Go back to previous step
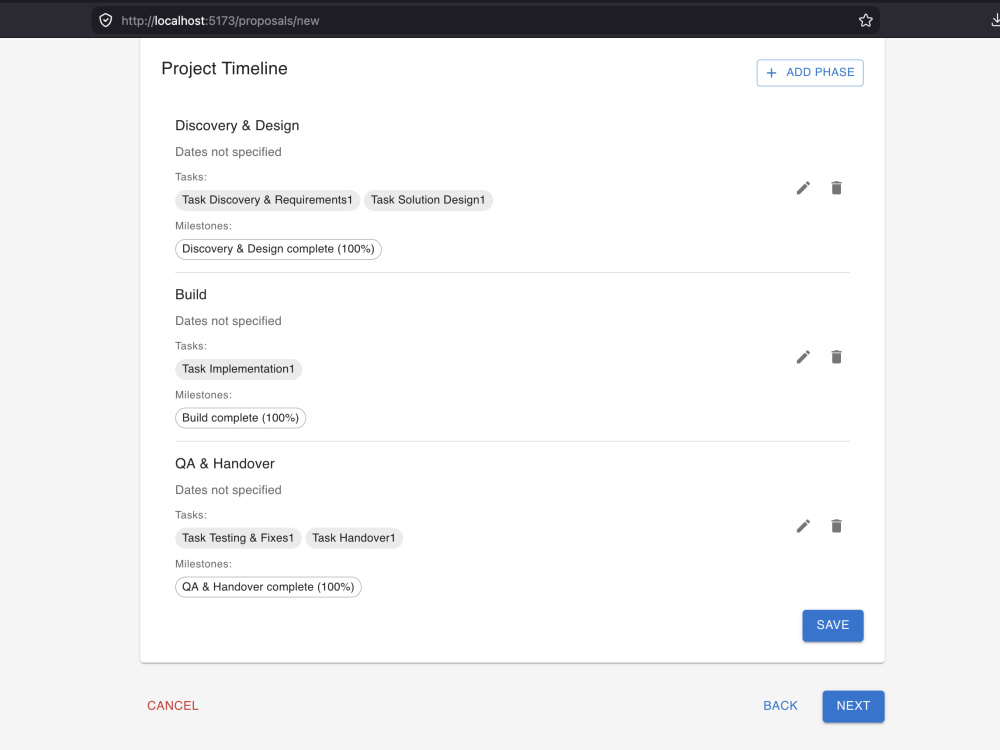 pyautogui.click(x=781, y=706)
